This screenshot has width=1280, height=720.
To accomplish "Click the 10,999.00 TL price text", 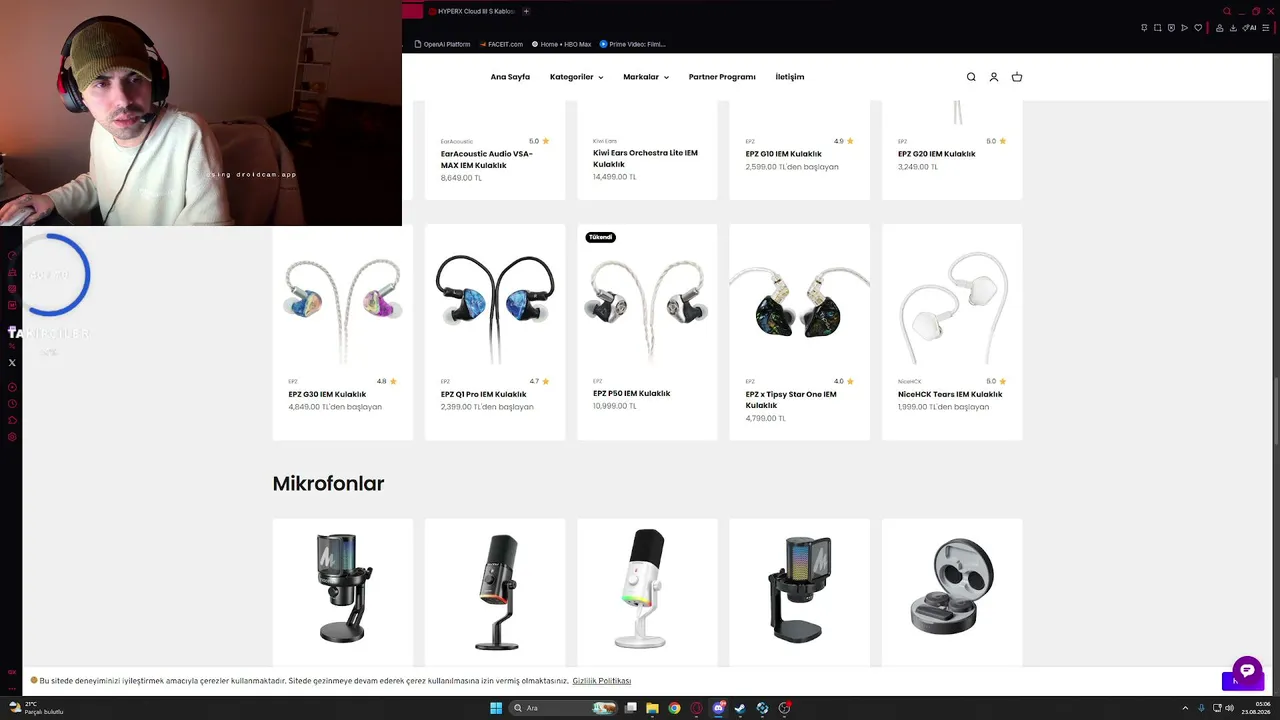I will click(614, 406).
